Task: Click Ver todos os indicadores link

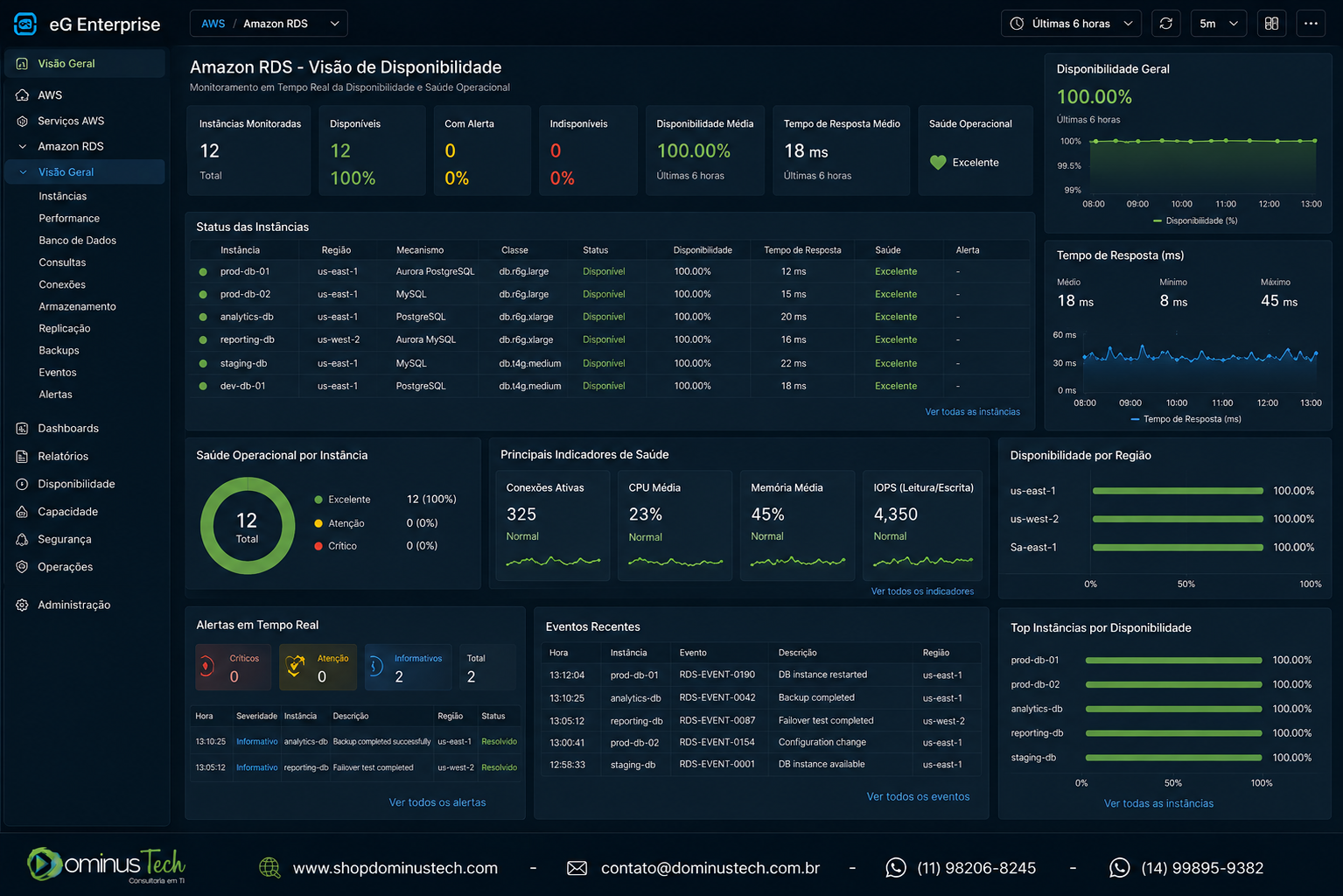Action: coord(922,591)
